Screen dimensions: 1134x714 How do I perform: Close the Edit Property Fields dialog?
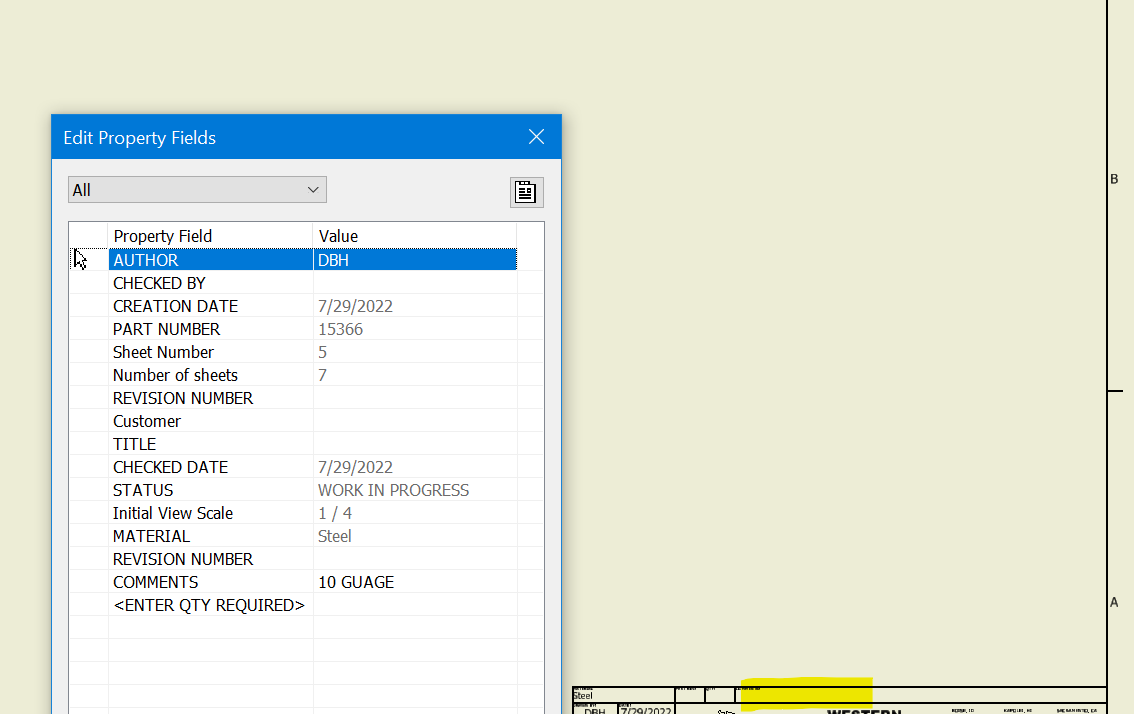[536, 137]
